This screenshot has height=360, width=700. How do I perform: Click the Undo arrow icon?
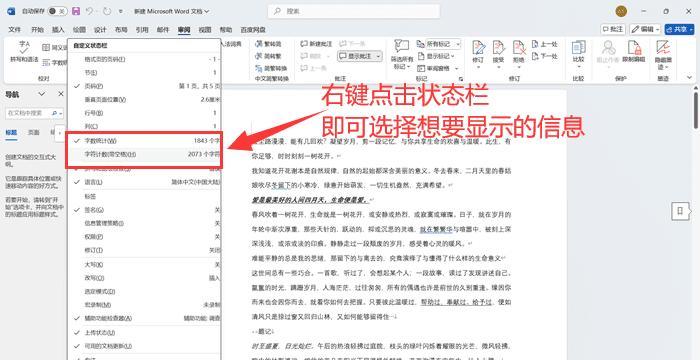pos(89,11)
